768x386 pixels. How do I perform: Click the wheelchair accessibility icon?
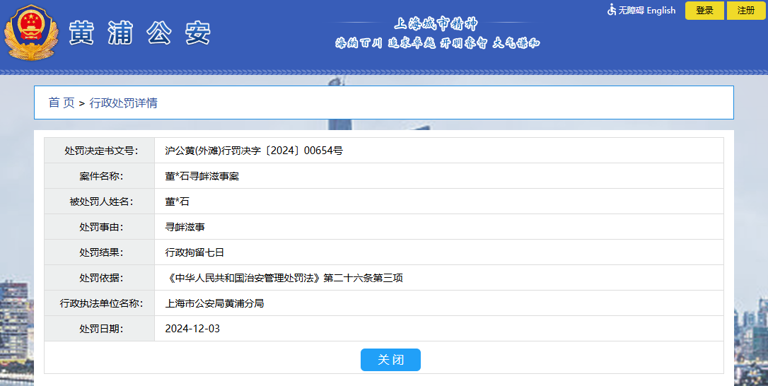click(x=611, y=10)
